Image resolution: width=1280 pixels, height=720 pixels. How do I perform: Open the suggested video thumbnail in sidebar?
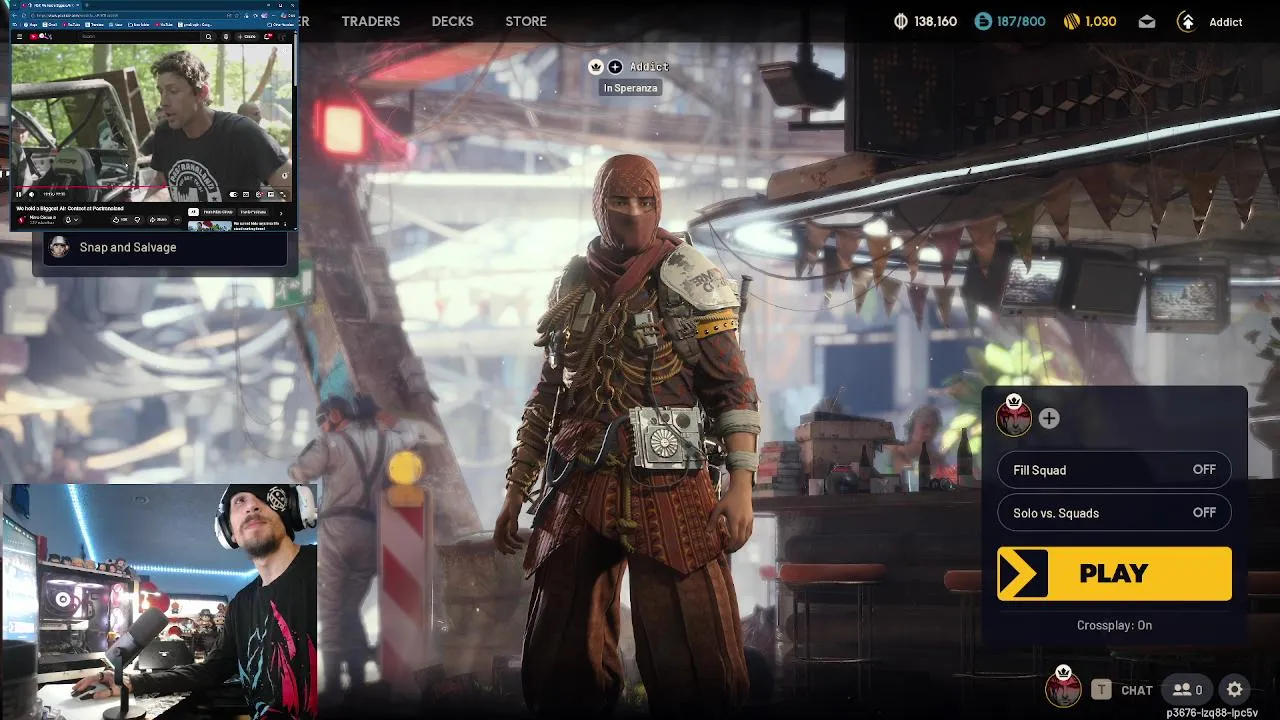point(209,225)
